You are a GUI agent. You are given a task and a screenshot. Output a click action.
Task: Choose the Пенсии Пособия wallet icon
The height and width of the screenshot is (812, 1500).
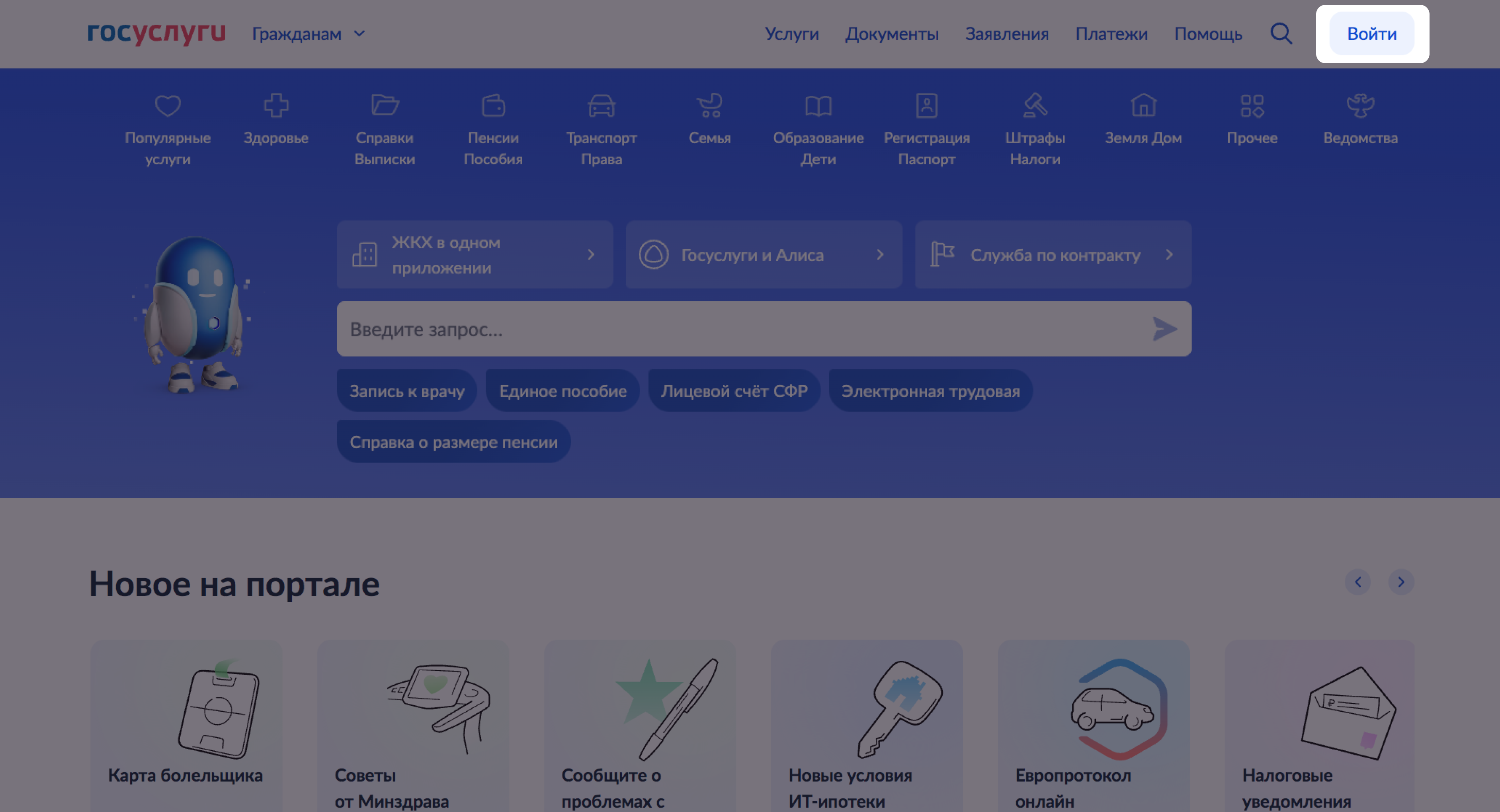click(x=493, y=105)
